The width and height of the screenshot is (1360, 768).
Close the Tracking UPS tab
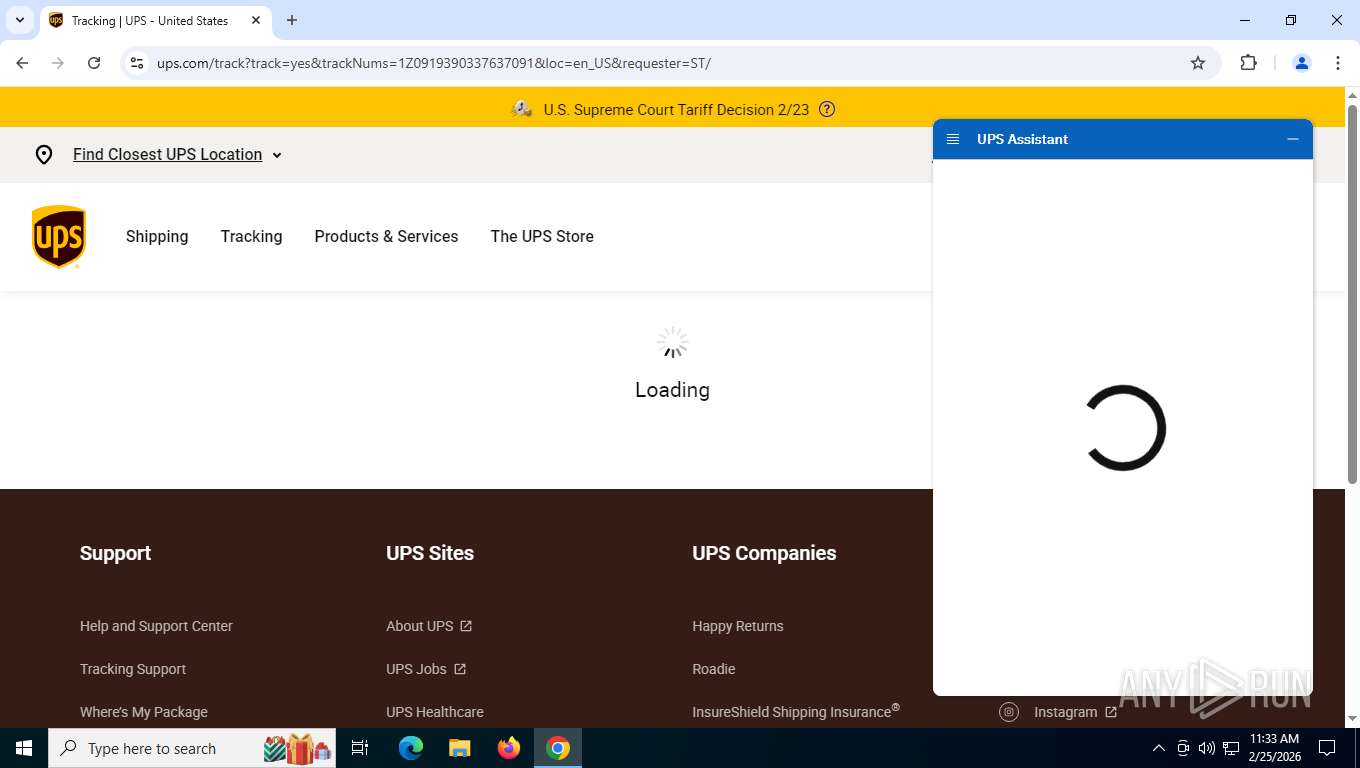256,20
